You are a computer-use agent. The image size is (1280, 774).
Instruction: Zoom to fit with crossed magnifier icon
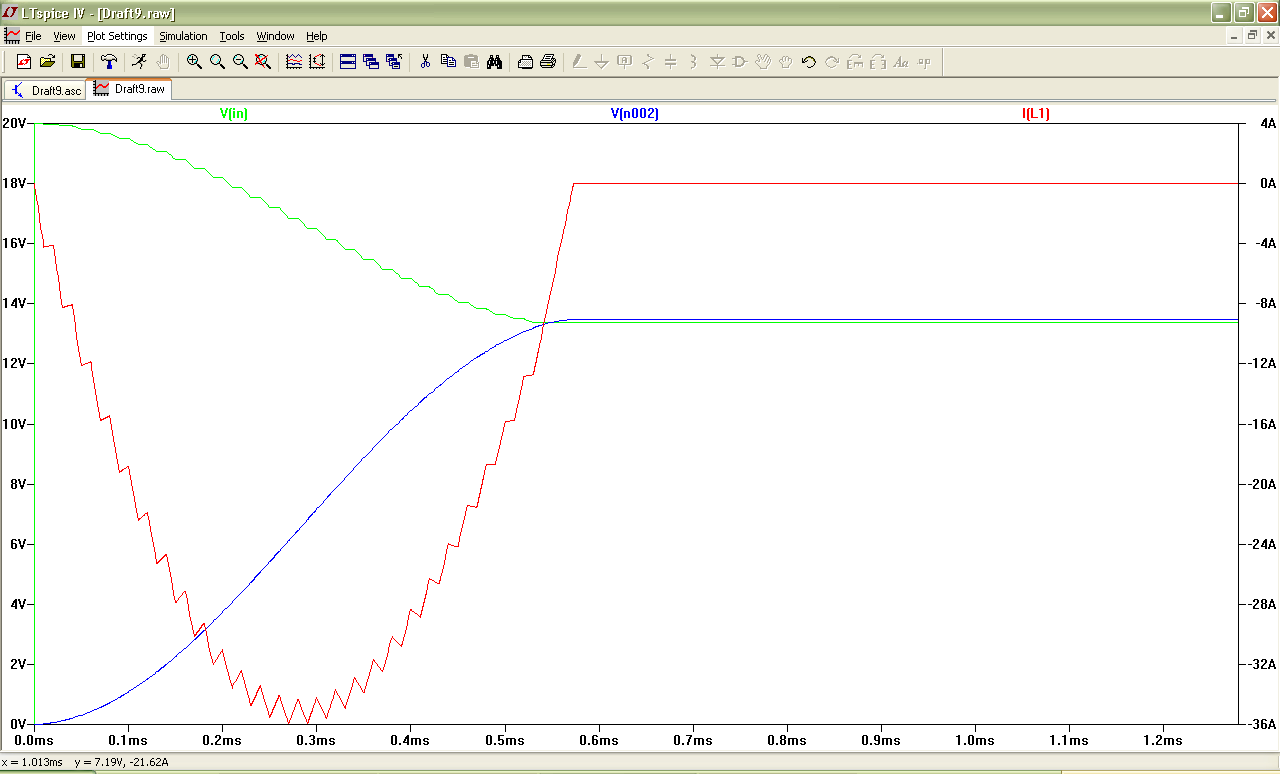263,62
